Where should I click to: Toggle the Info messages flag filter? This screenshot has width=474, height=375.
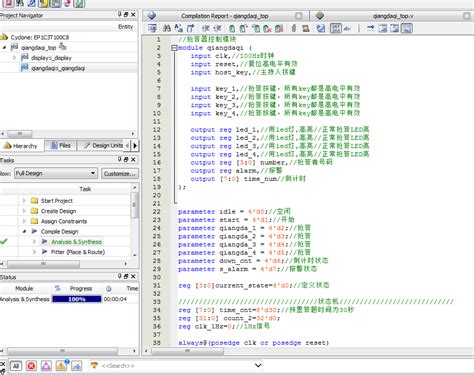click(x=76, y=366)
